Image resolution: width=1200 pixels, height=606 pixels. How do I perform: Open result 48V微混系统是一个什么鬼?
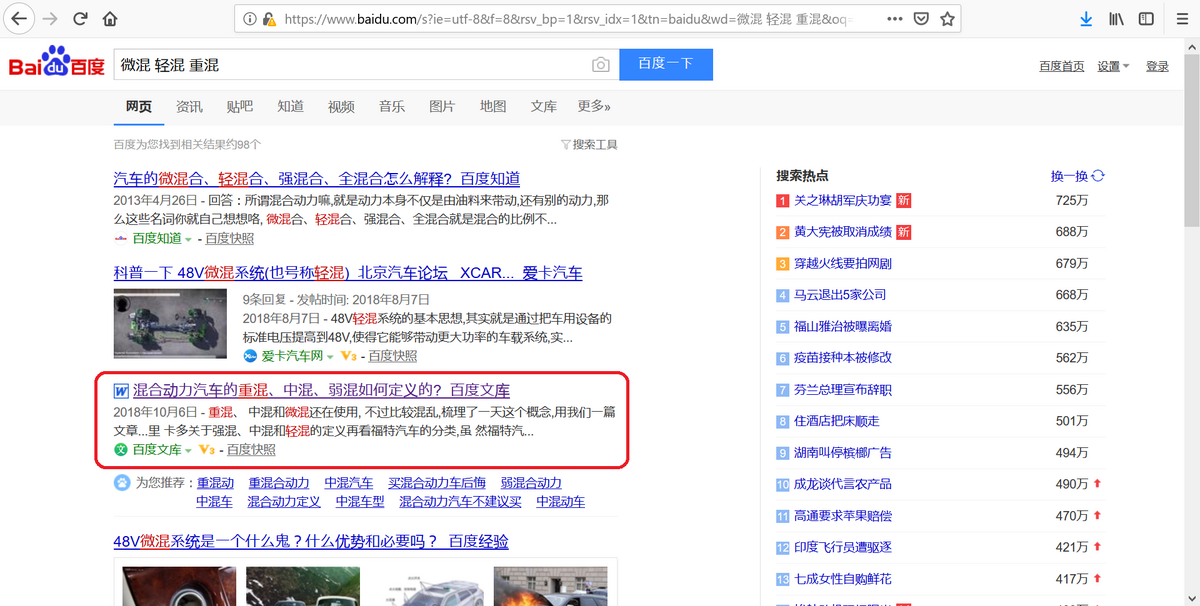(x=311, y=542)
